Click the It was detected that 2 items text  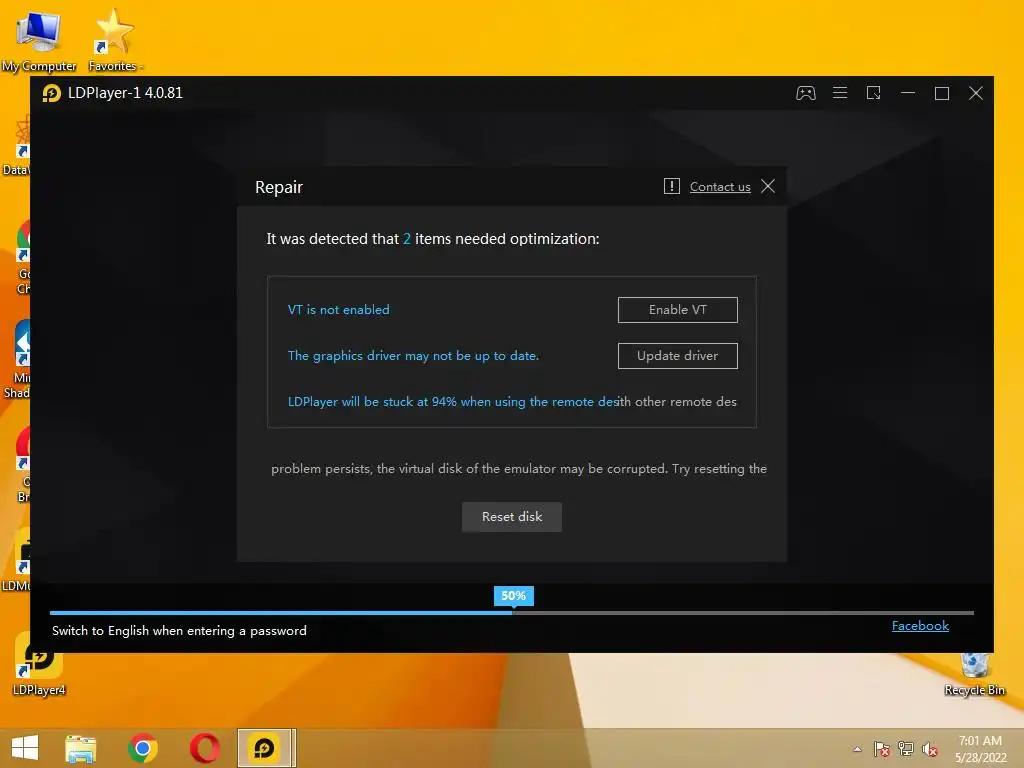tap(432, 239)
